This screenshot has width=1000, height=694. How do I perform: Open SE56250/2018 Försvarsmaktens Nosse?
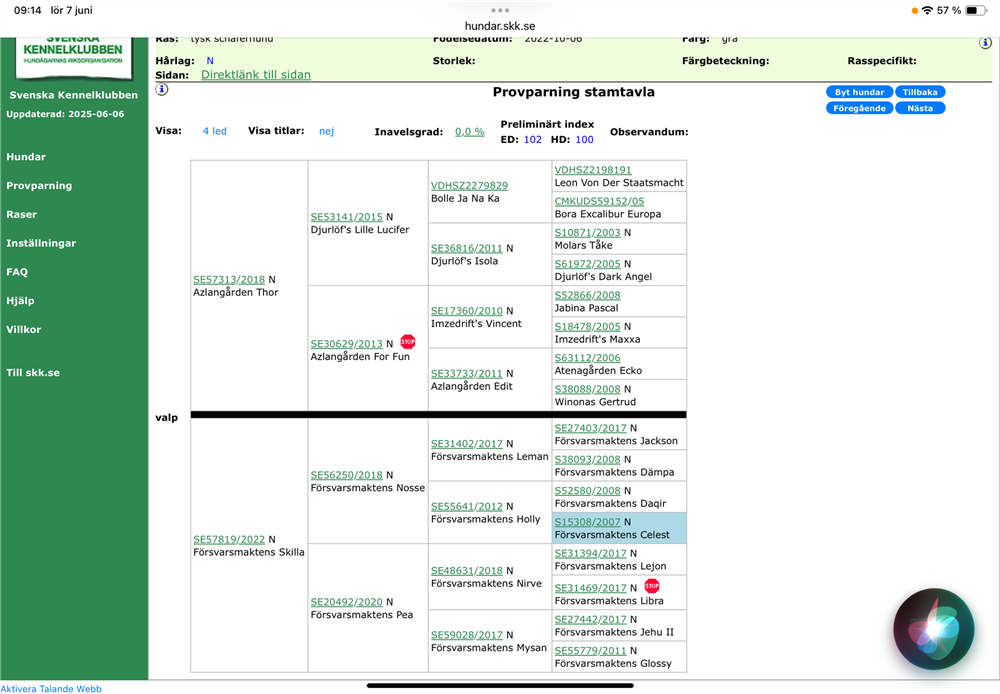click(x=346, y=475)
